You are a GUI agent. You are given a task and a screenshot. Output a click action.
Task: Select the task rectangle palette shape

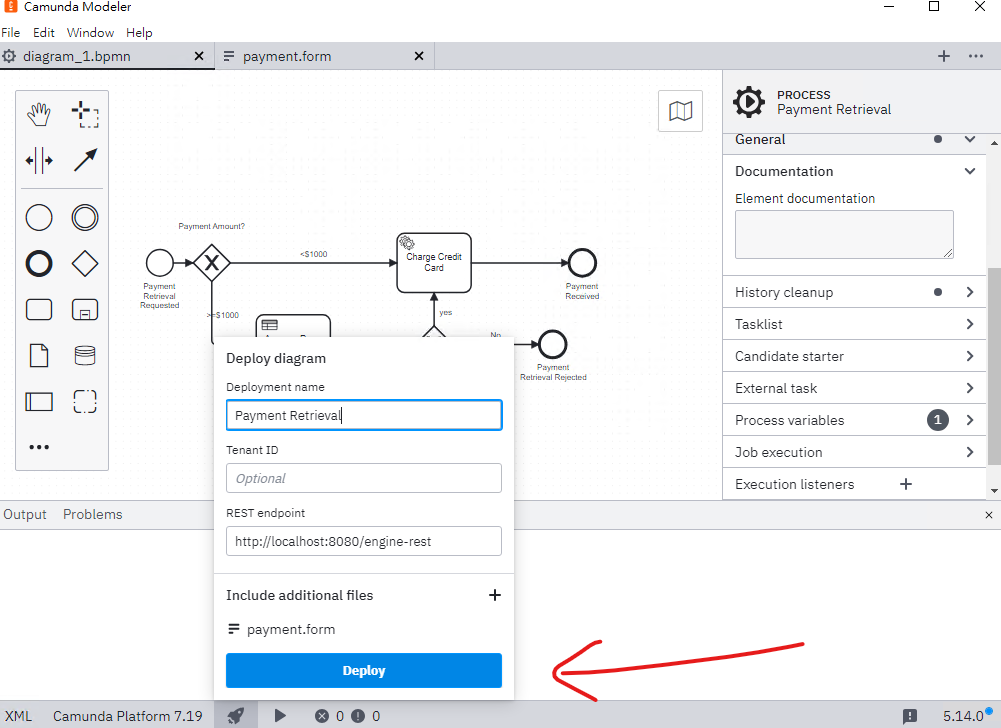[x=39, y=310]
